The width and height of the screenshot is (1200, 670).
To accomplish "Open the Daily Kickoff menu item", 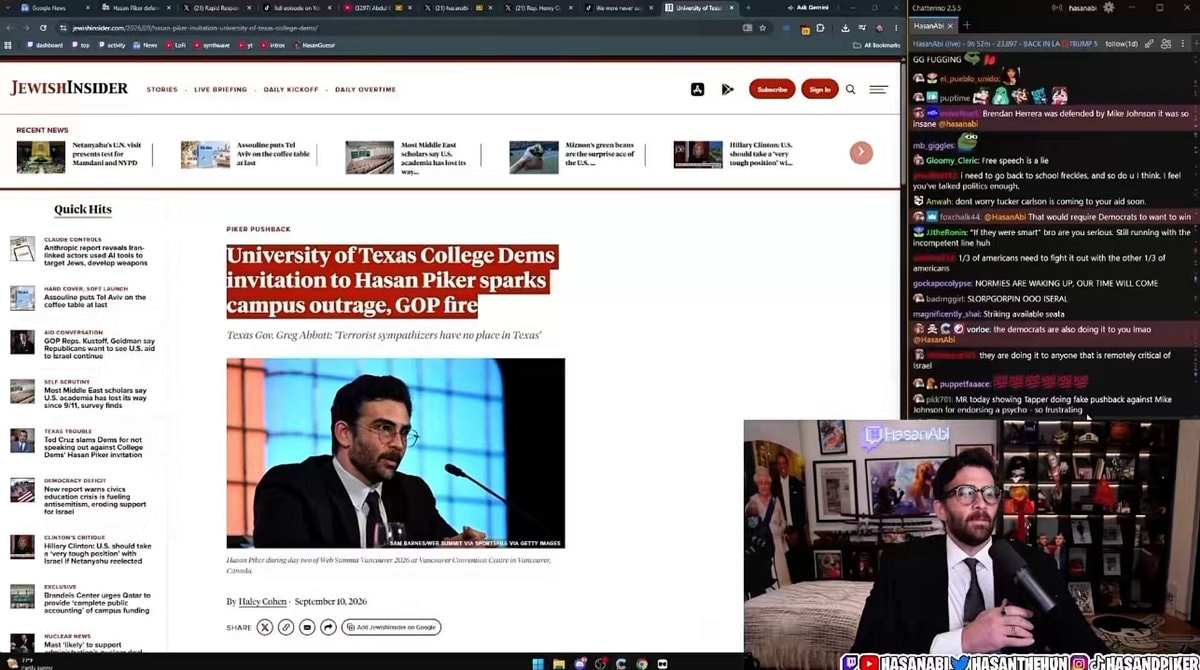I will [x=291, y=89].
